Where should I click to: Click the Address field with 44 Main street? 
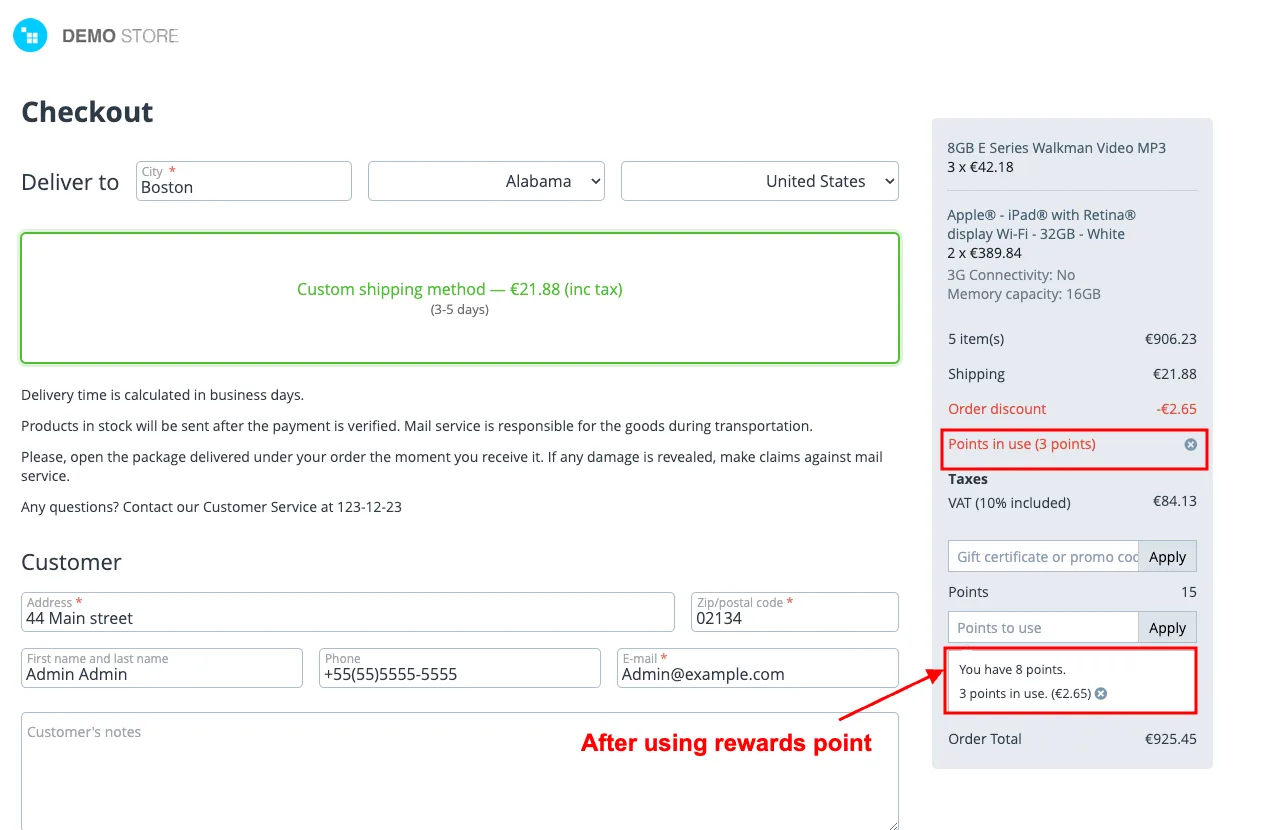(348, 612)
